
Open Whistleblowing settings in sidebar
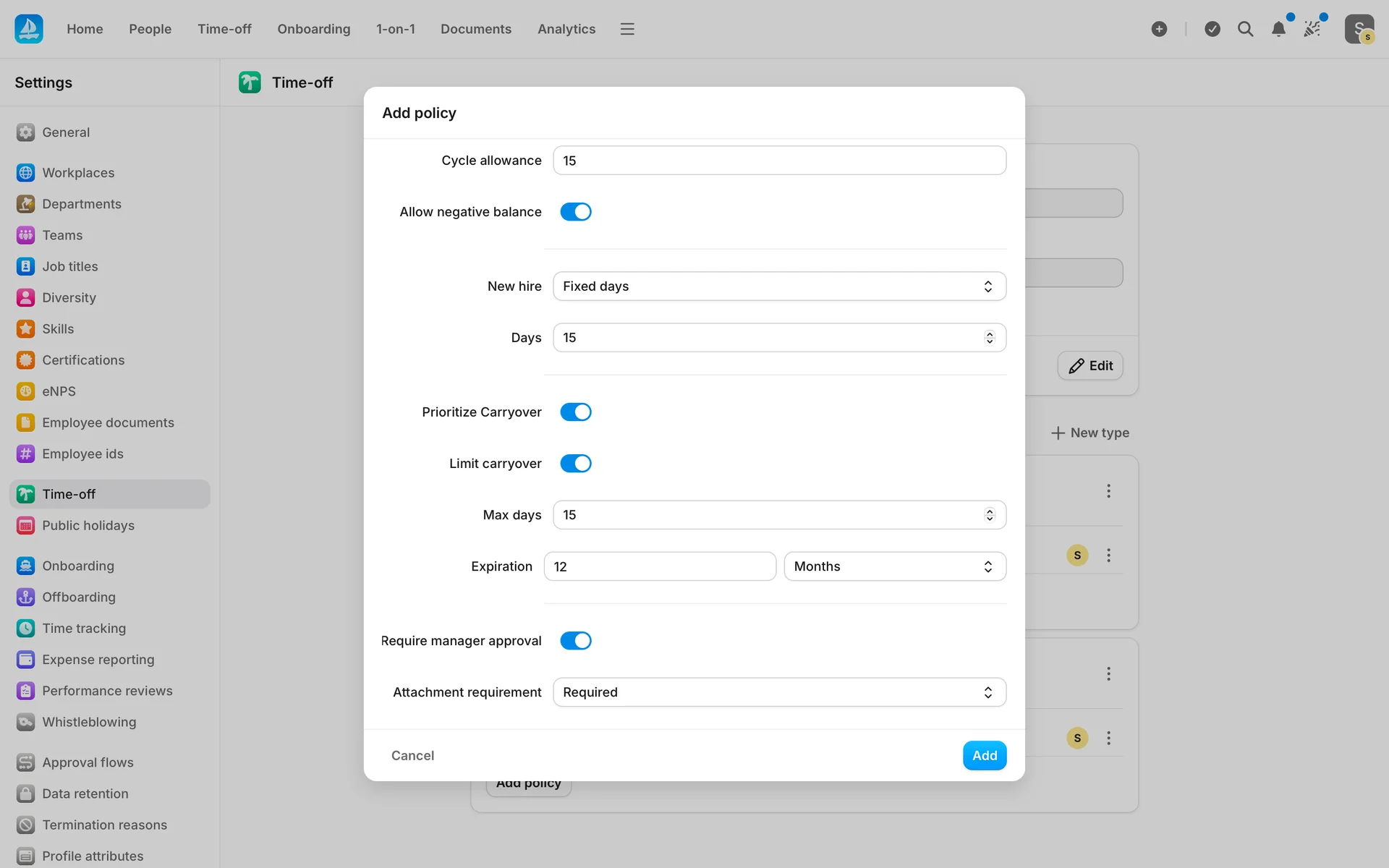point(89,722)
